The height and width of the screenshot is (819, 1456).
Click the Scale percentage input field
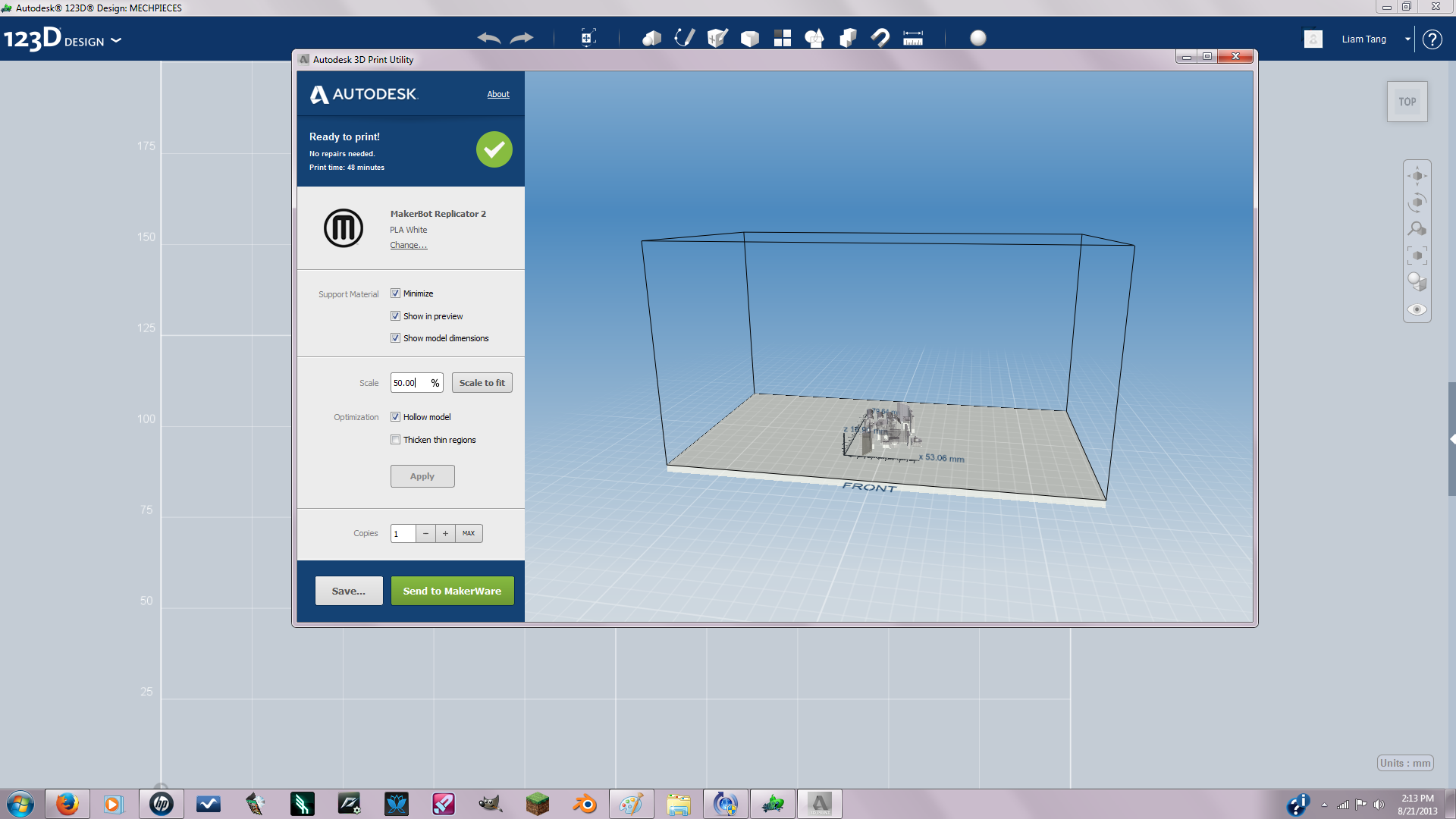click(416, 383)
